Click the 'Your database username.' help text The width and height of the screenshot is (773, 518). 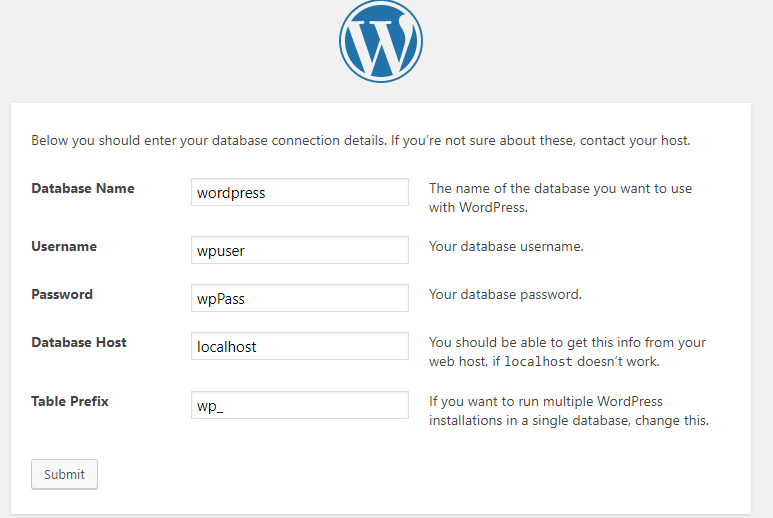coord(506,246)
